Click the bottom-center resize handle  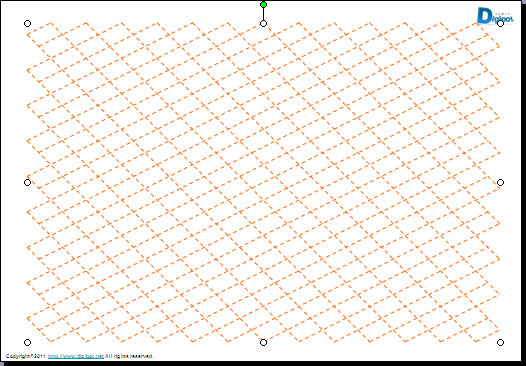tap(263, 342)
